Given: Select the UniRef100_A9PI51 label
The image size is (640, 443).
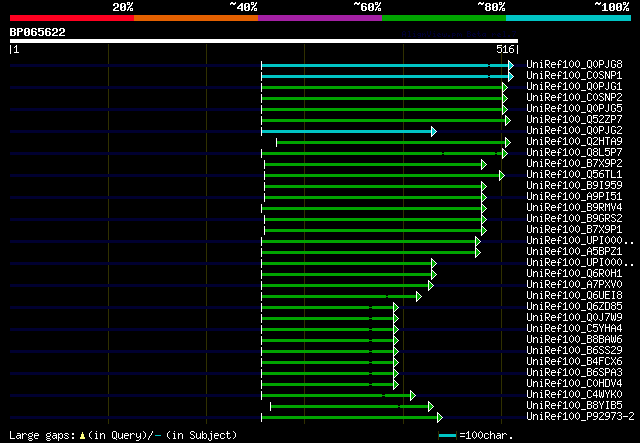Looking at the screenshot, I should click(574, 196).
